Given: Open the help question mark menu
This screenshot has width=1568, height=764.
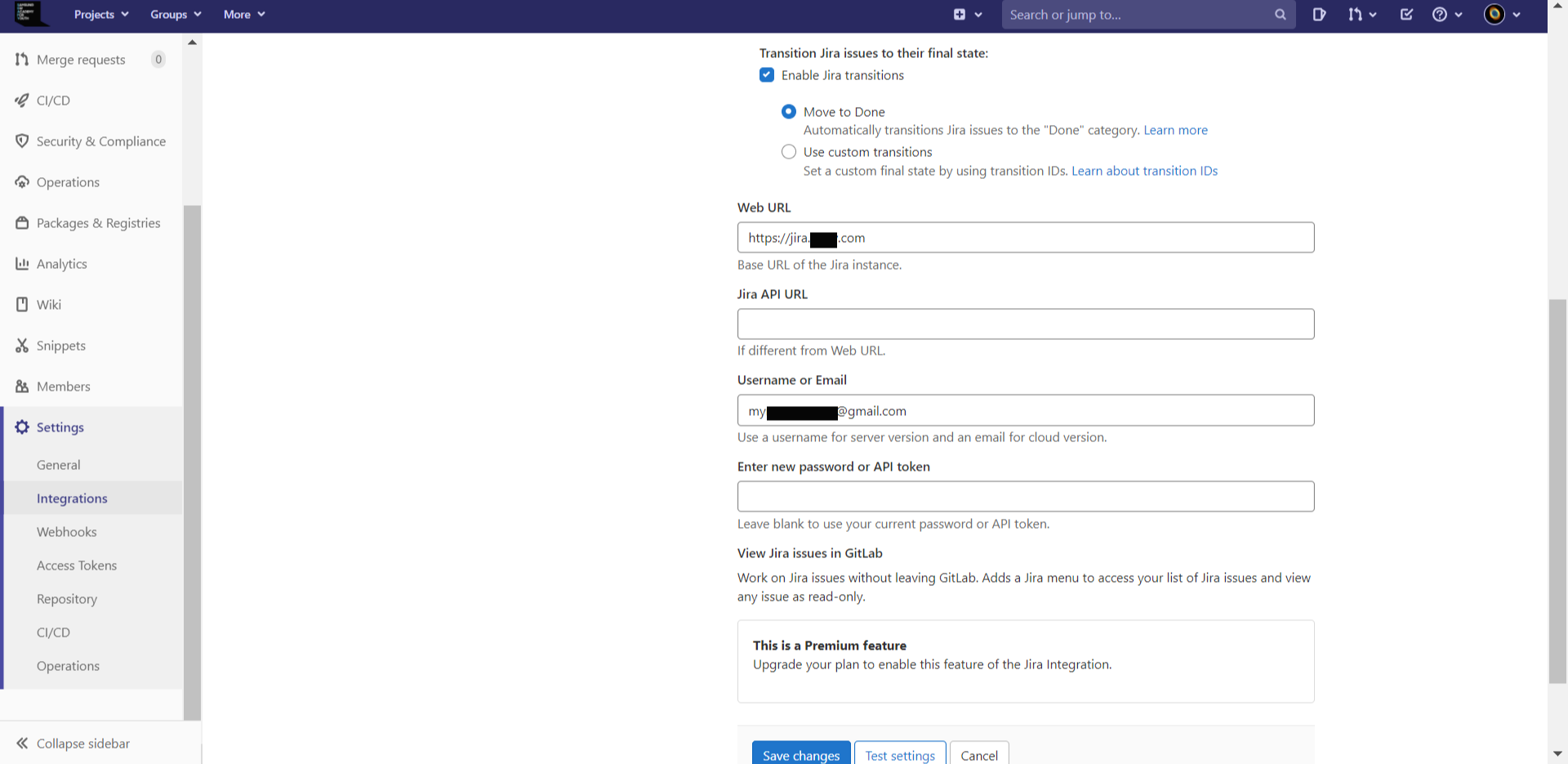Looking at the screenshot, I should [1447, 15].
